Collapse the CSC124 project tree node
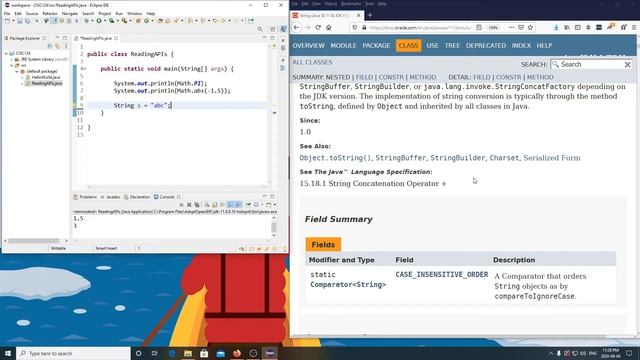Screen dimensions: 640x360 click(6, 53)
